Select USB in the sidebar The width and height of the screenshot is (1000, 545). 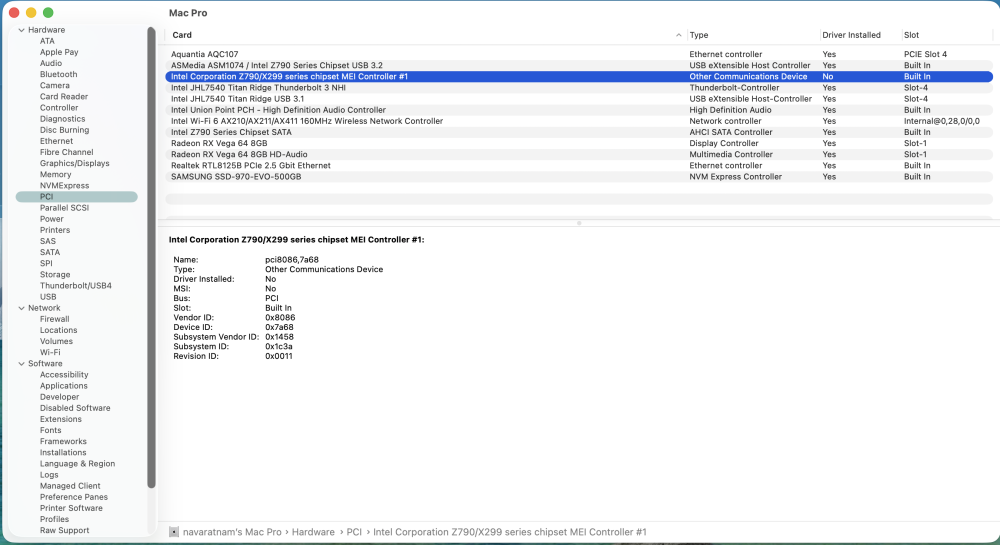point(48,297)
